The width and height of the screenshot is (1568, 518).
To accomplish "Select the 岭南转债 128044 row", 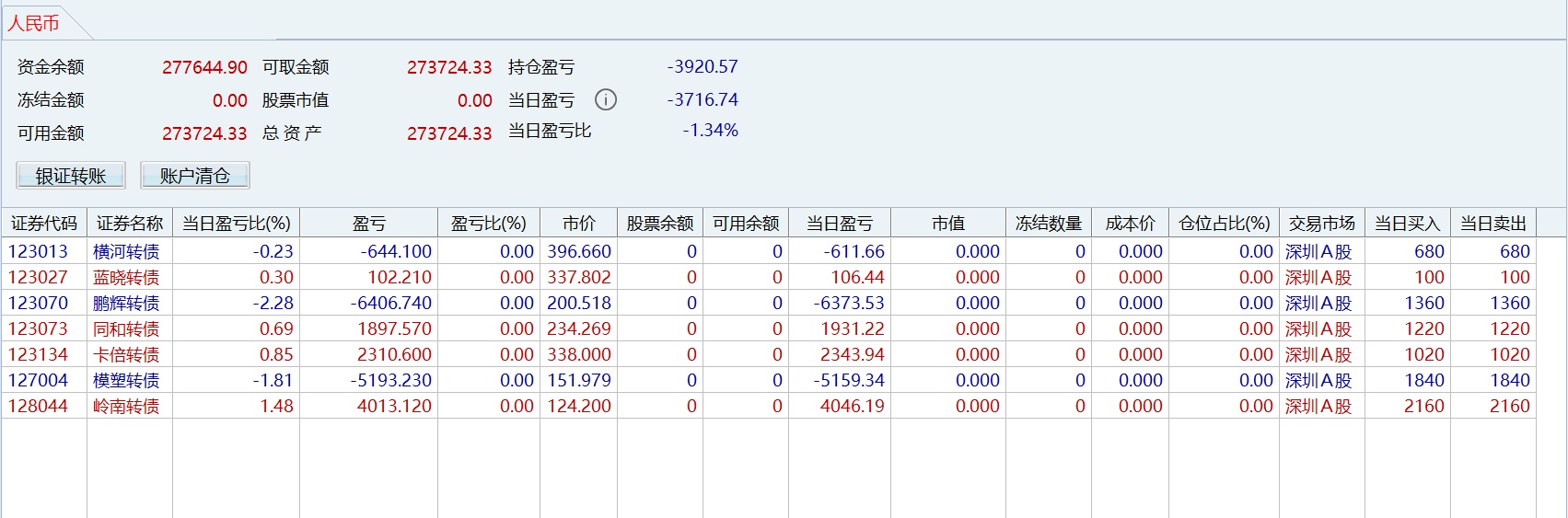I will click(769, 406).
